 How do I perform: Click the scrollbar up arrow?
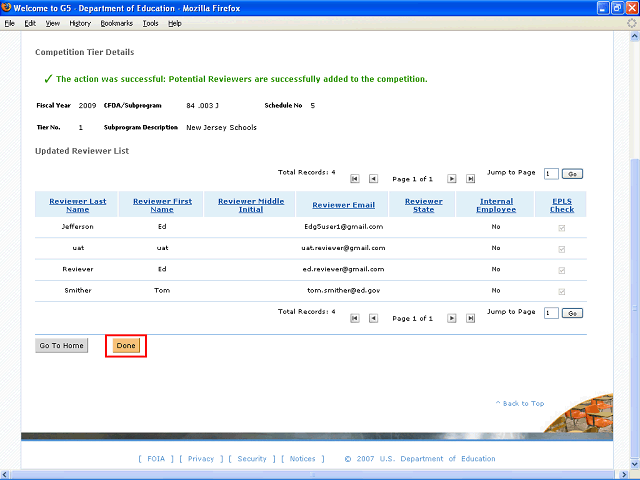[635, 36]
